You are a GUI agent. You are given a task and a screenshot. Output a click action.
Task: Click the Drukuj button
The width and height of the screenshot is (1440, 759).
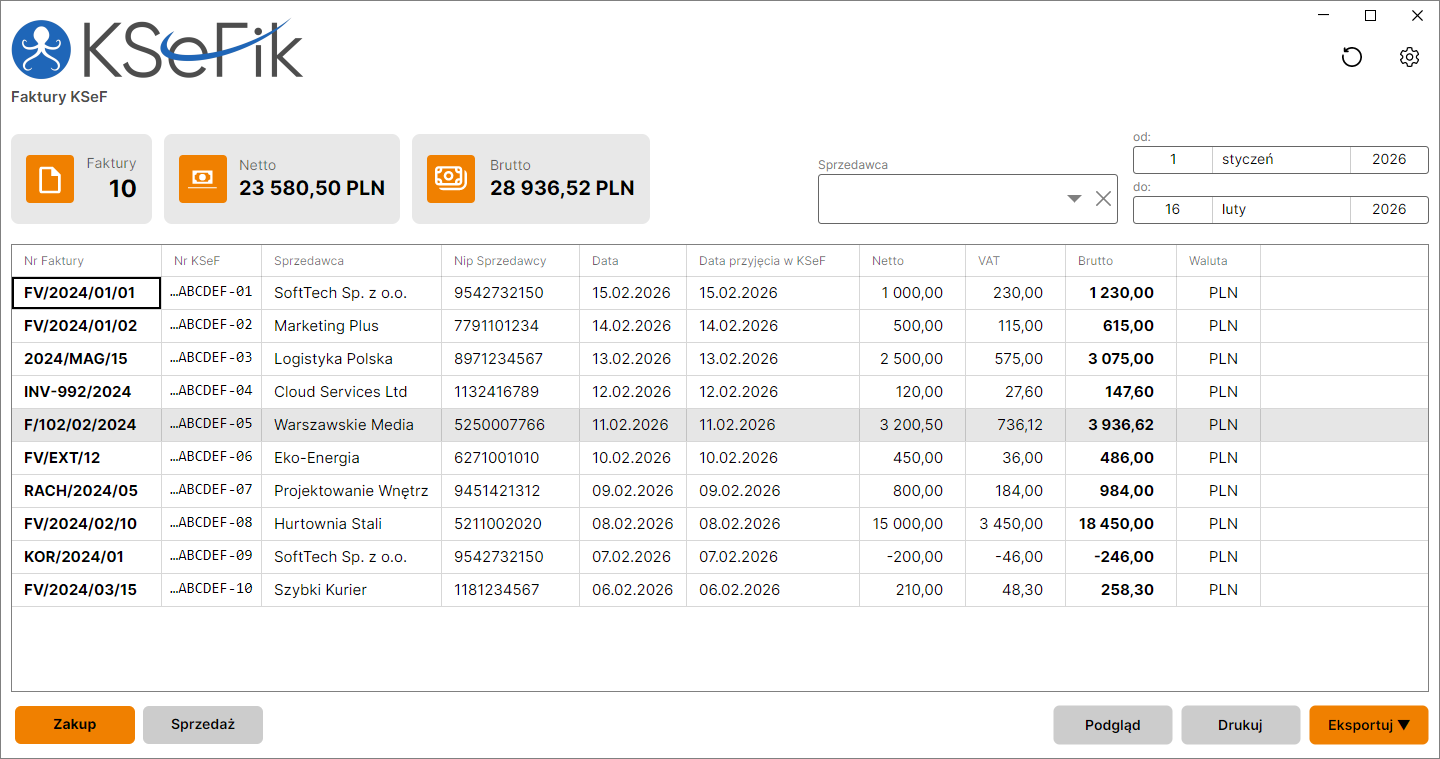tap(1240, 725)
